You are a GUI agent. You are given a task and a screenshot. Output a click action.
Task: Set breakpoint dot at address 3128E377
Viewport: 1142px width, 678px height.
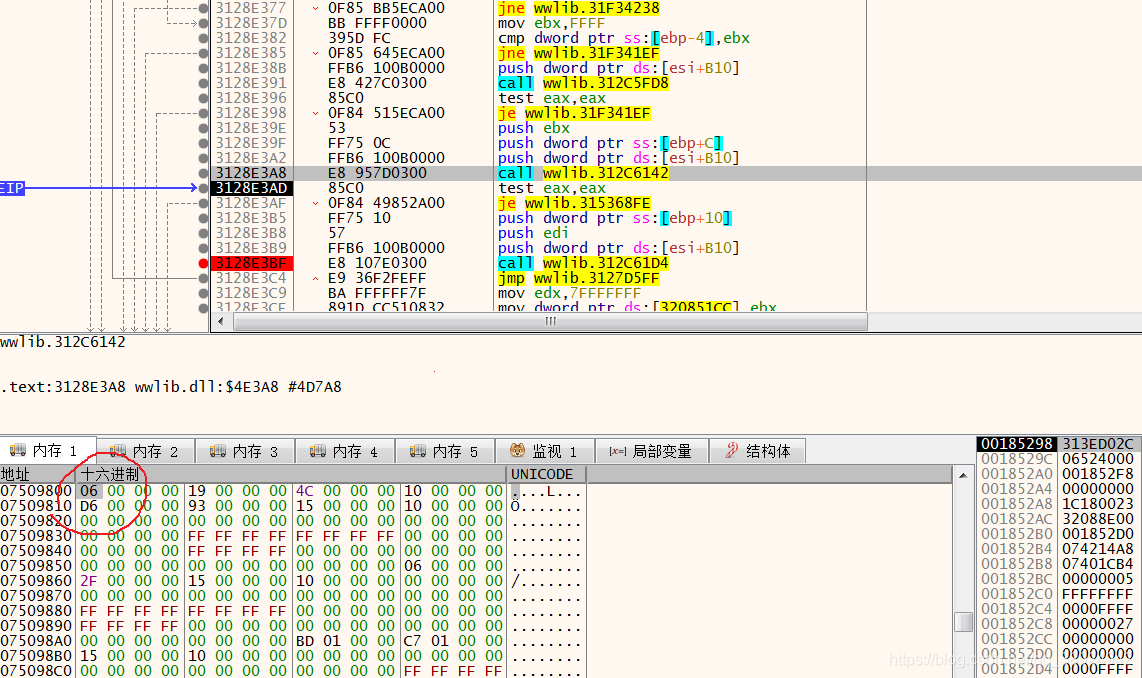point(203,8)
